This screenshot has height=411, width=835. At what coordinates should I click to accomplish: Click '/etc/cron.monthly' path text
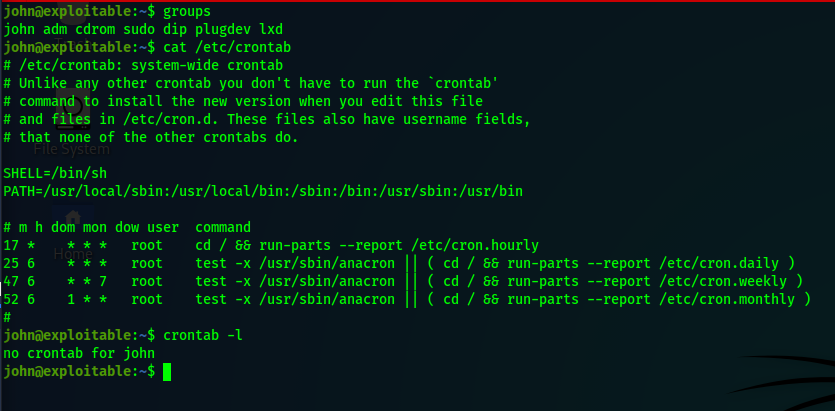727,299
